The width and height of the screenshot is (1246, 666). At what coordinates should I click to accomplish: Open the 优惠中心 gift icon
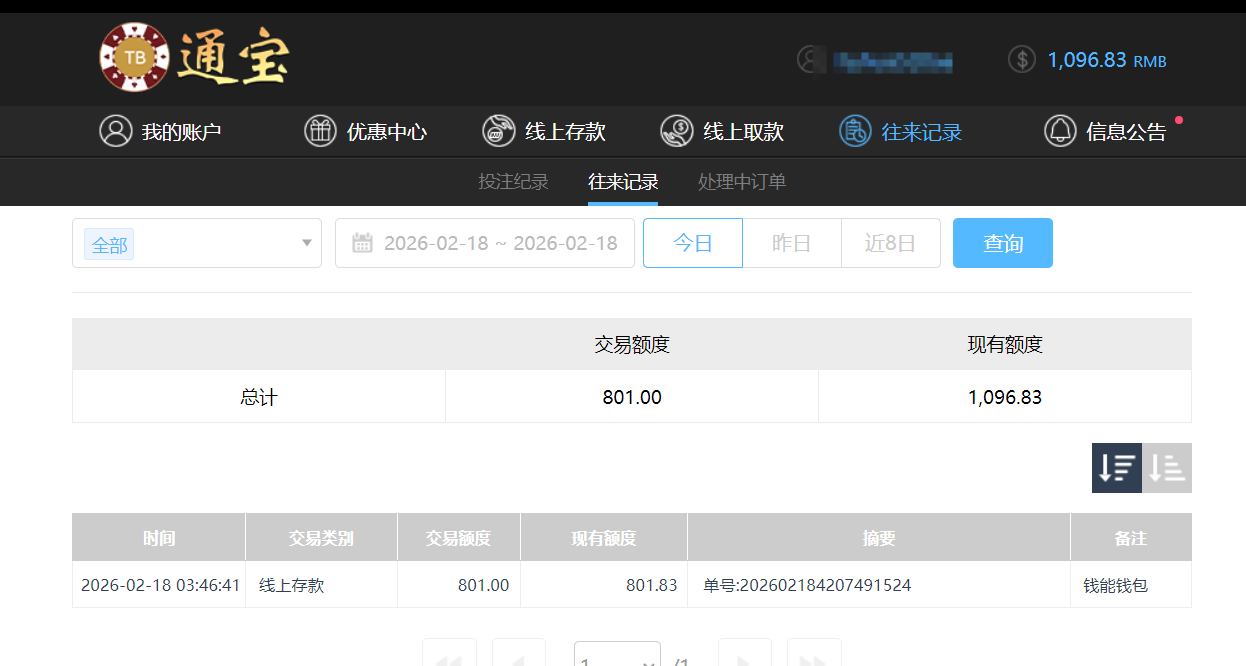(320, 130)
